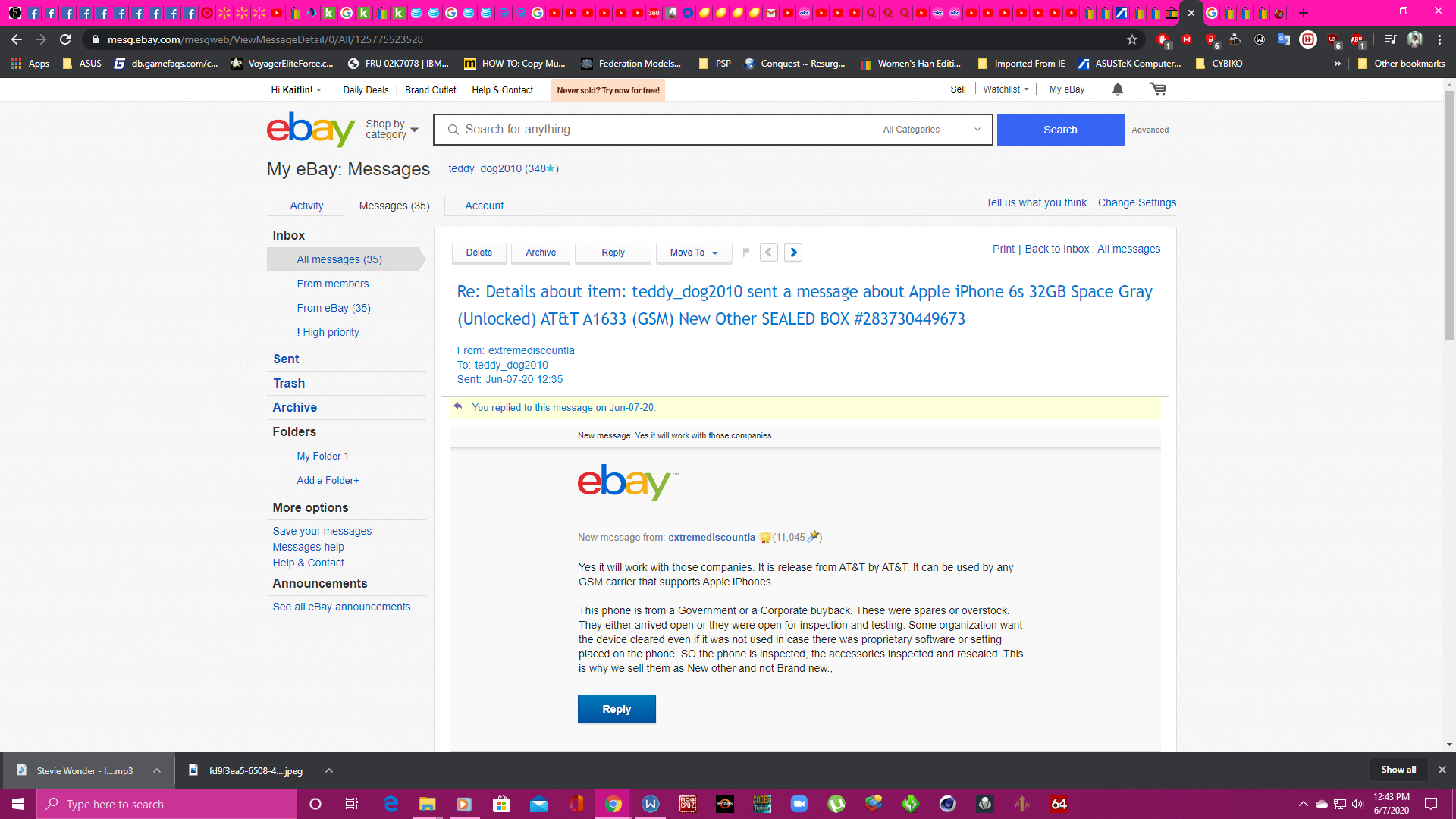
Task: Expand fd9f3ea5 jpeg download options
Action: tap(329, 770)
